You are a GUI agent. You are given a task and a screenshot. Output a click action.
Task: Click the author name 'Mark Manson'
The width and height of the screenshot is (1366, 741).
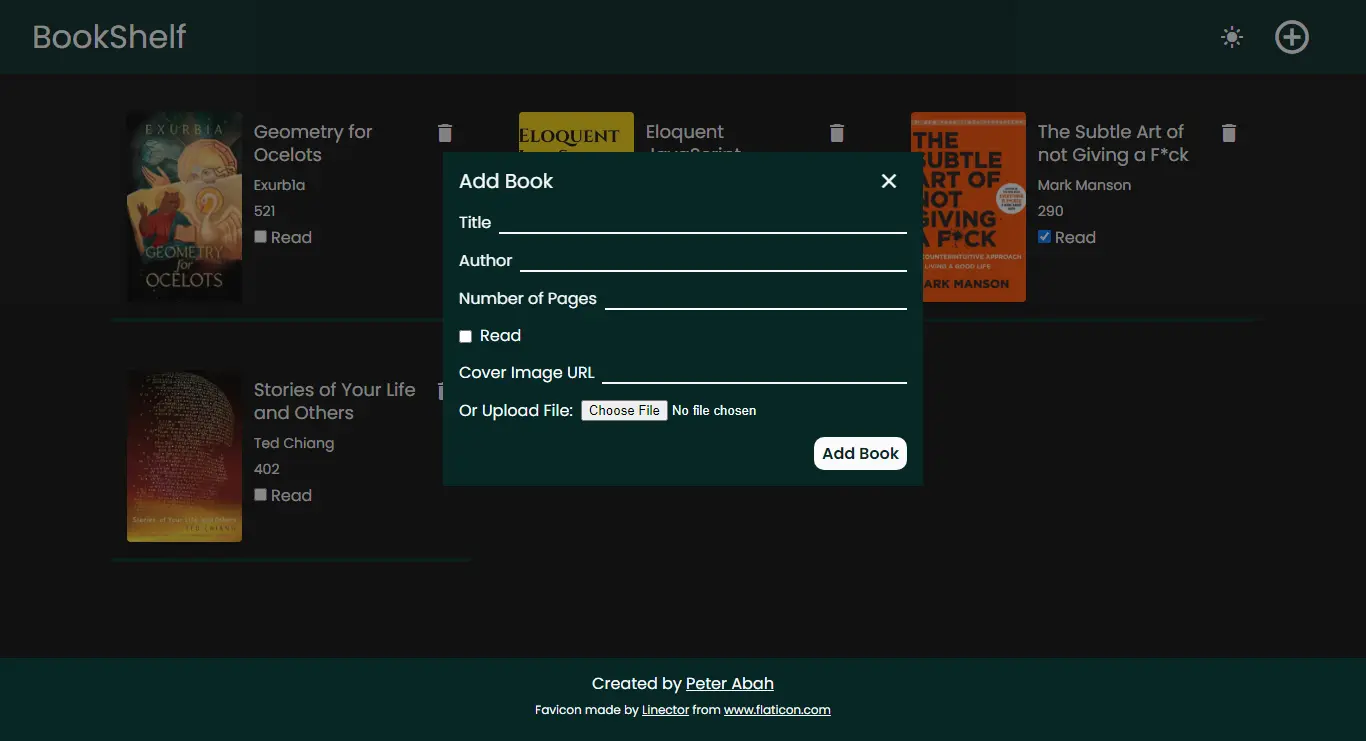click(x=1084, y=185)
